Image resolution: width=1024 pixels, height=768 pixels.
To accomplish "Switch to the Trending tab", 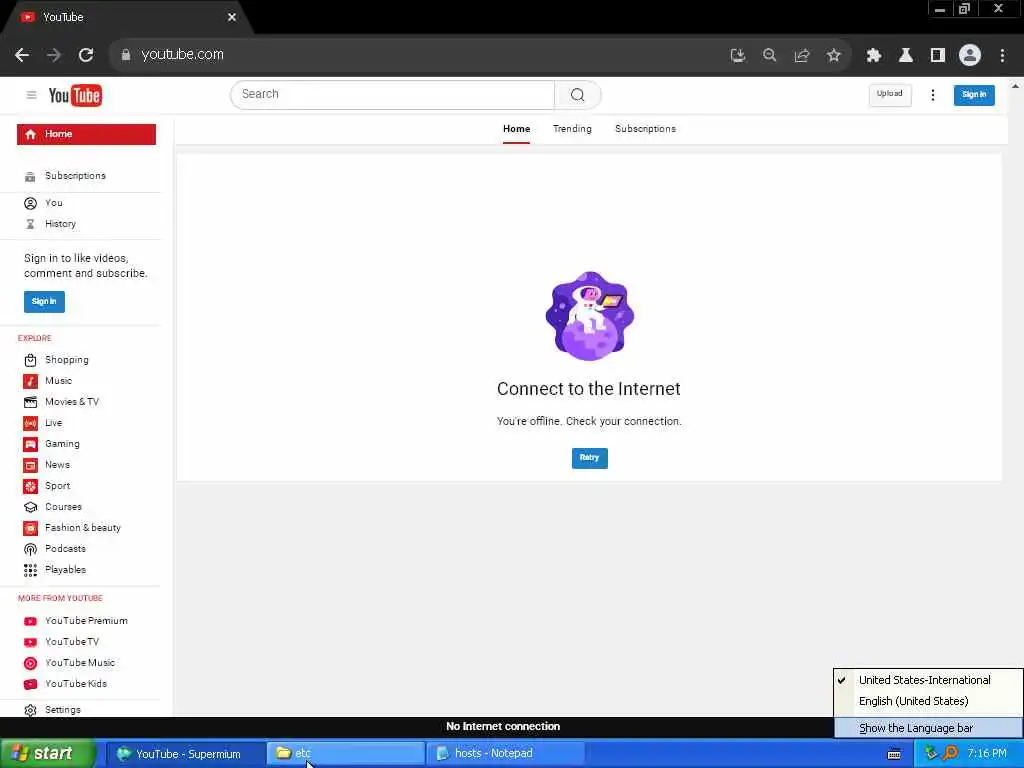I will pyautogui.click(x=572, y=129).
